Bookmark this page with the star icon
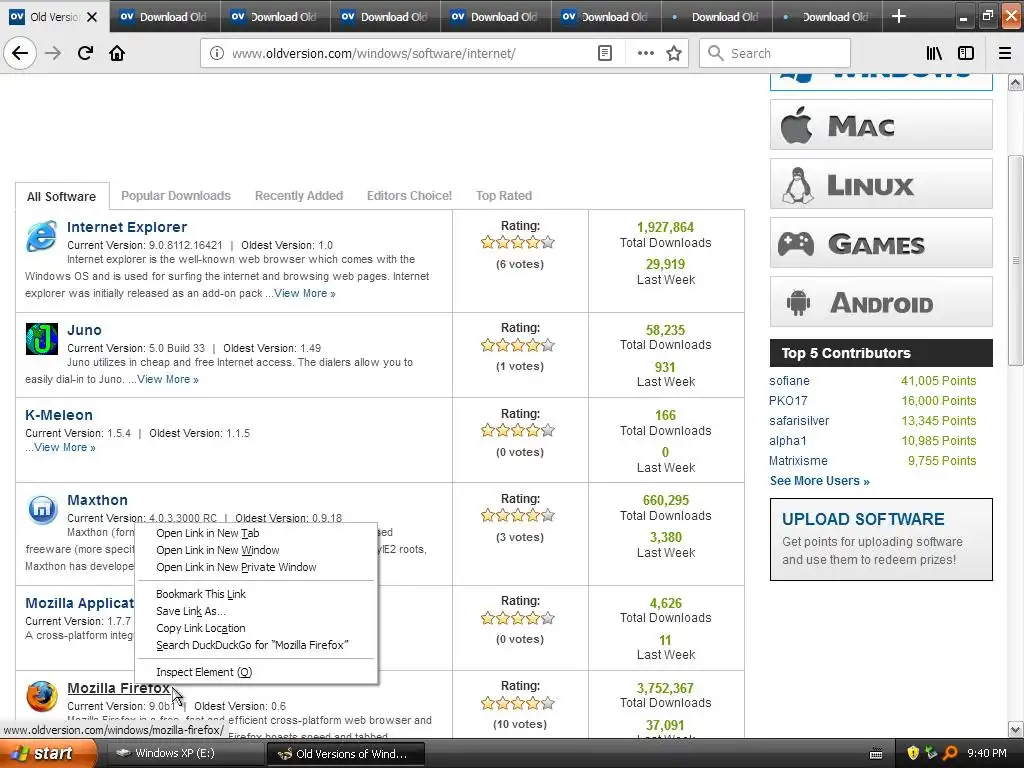Image resolution: width=1024 pixels, height=768 pixels. (x=674, y=53)
